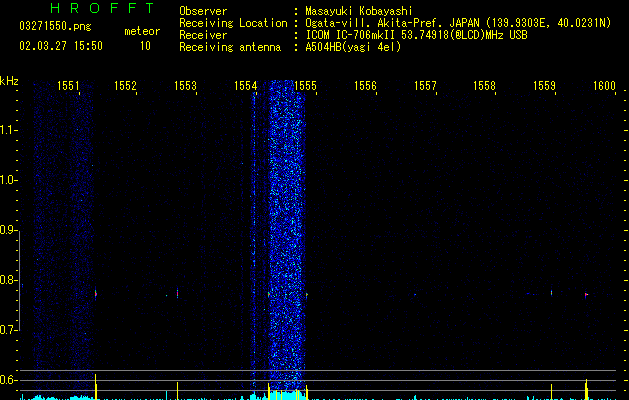Click the date stamp 02.03.27 15:50
629x400 pixels.
61,46
